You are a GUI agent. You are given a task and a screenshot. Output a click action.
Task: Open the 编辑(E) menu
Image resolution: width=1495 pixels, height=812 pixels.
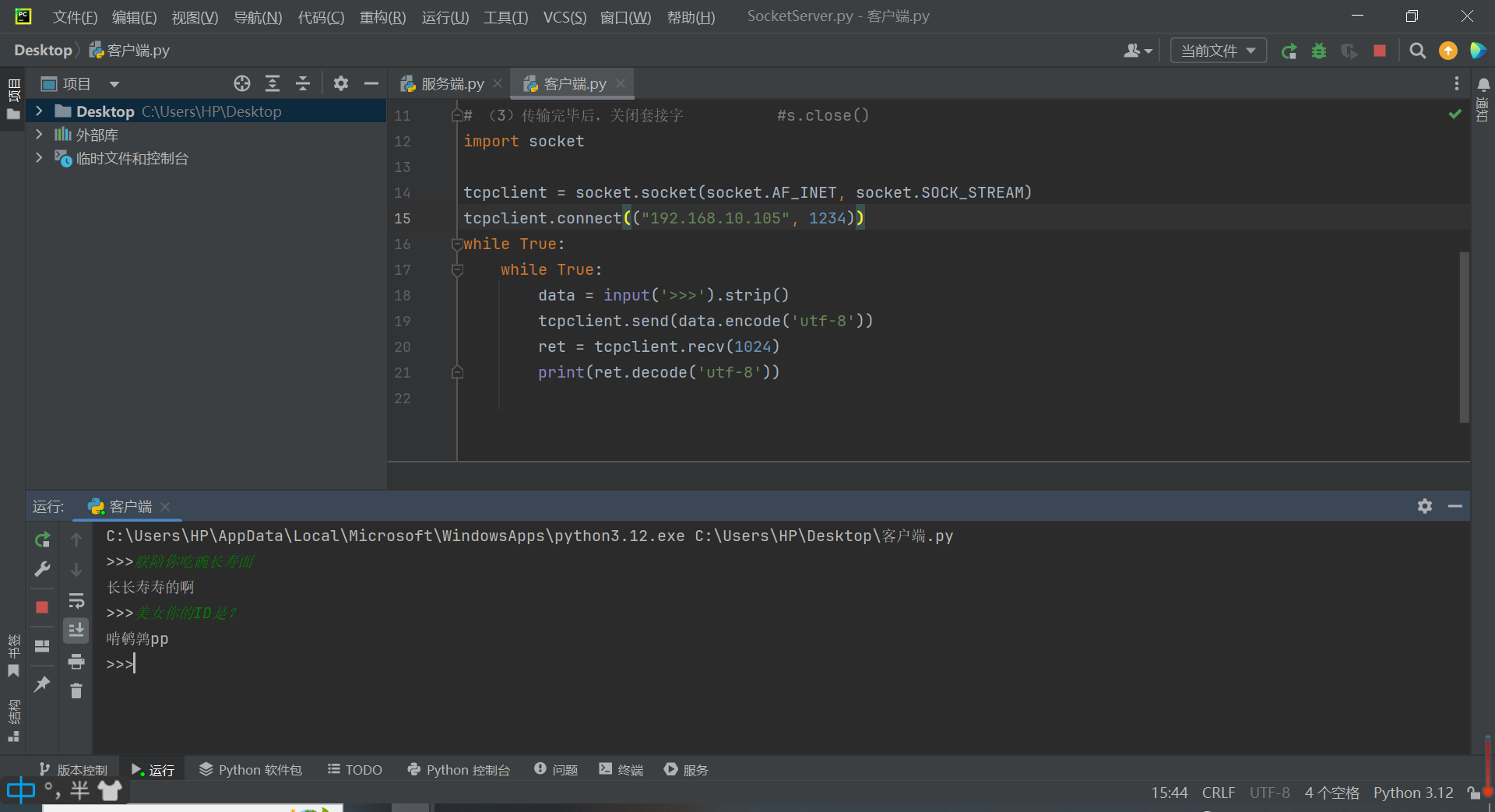134,17
